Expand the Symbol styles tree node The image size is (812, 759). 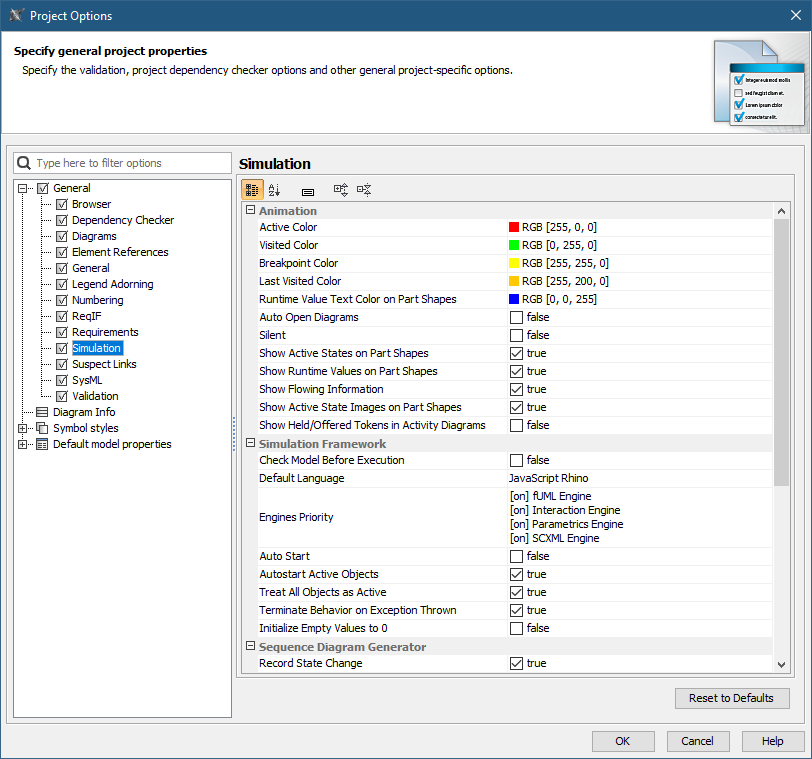point(23,428)
